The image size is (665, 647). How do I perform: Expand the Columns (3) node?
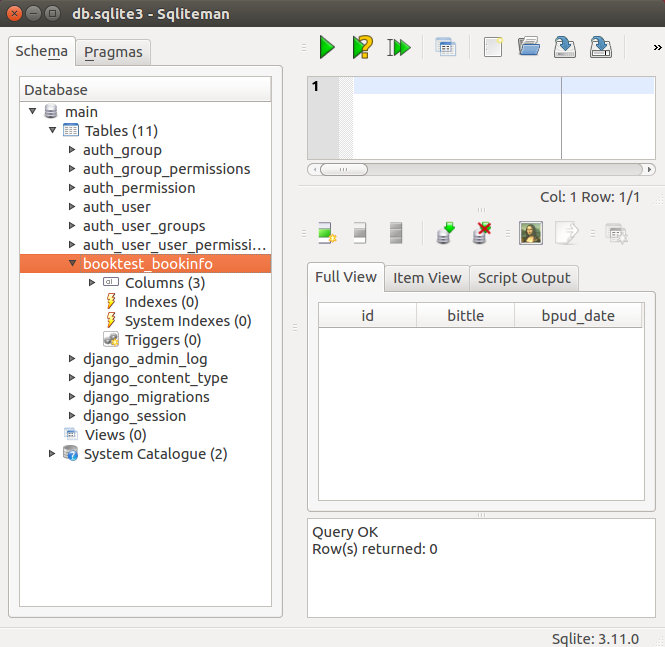pos(92,282)
